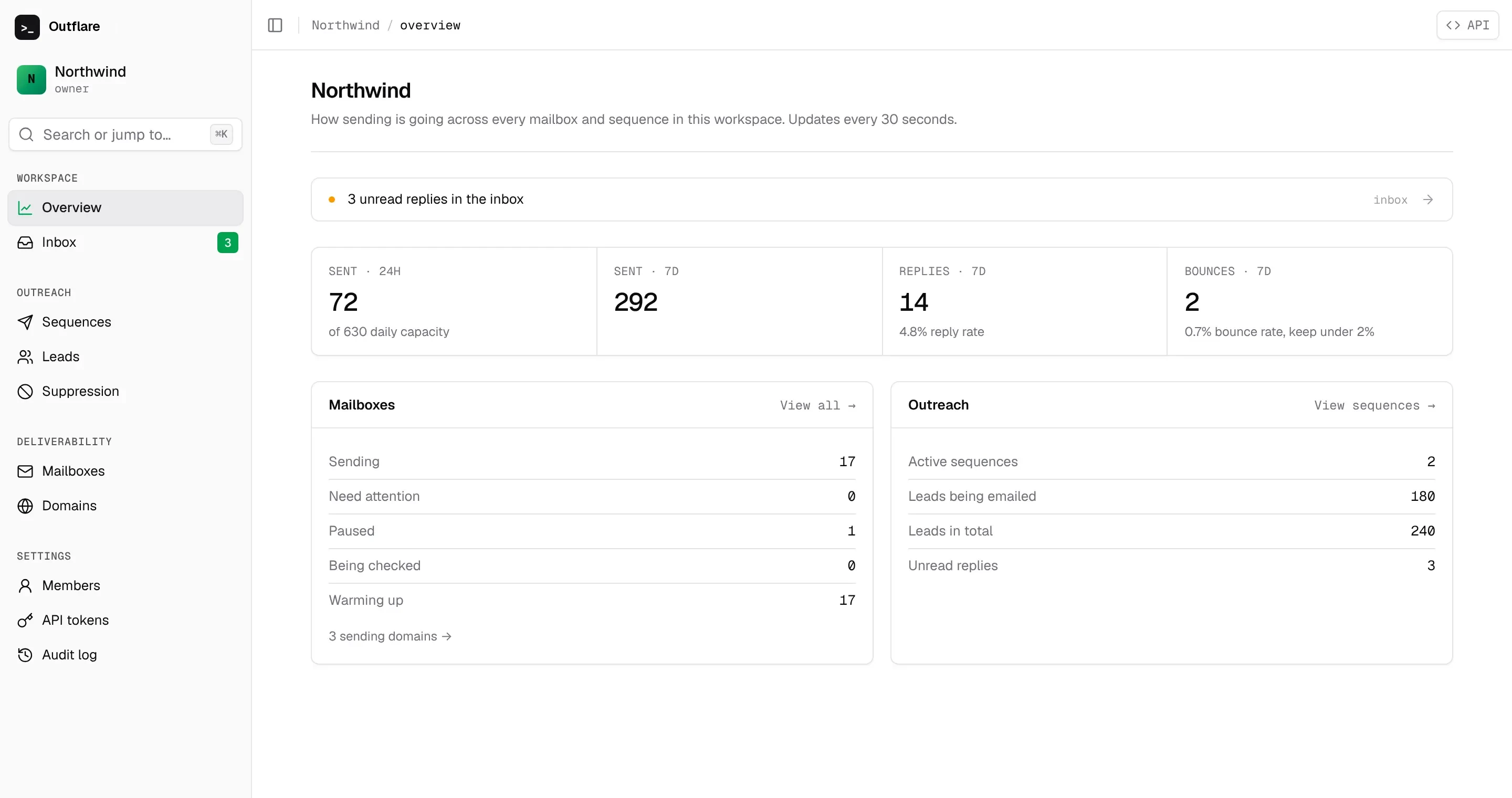Click the Overview chart icon in sidebar
The width and height of the screenshot is (1512, 798).
point(25,208)
